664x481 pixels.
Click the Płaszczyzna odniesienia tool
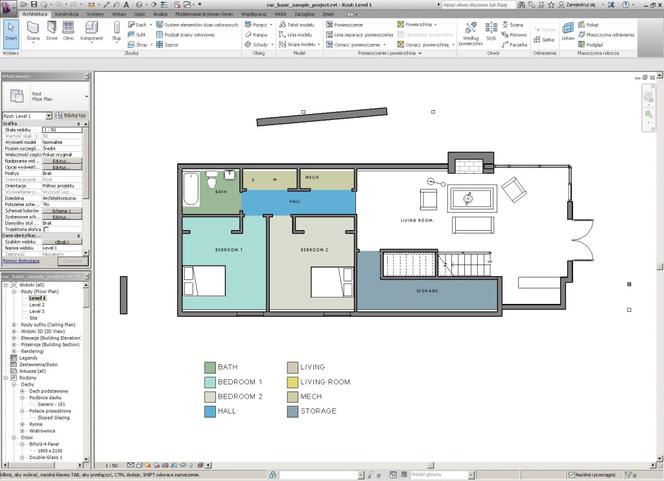606,35
